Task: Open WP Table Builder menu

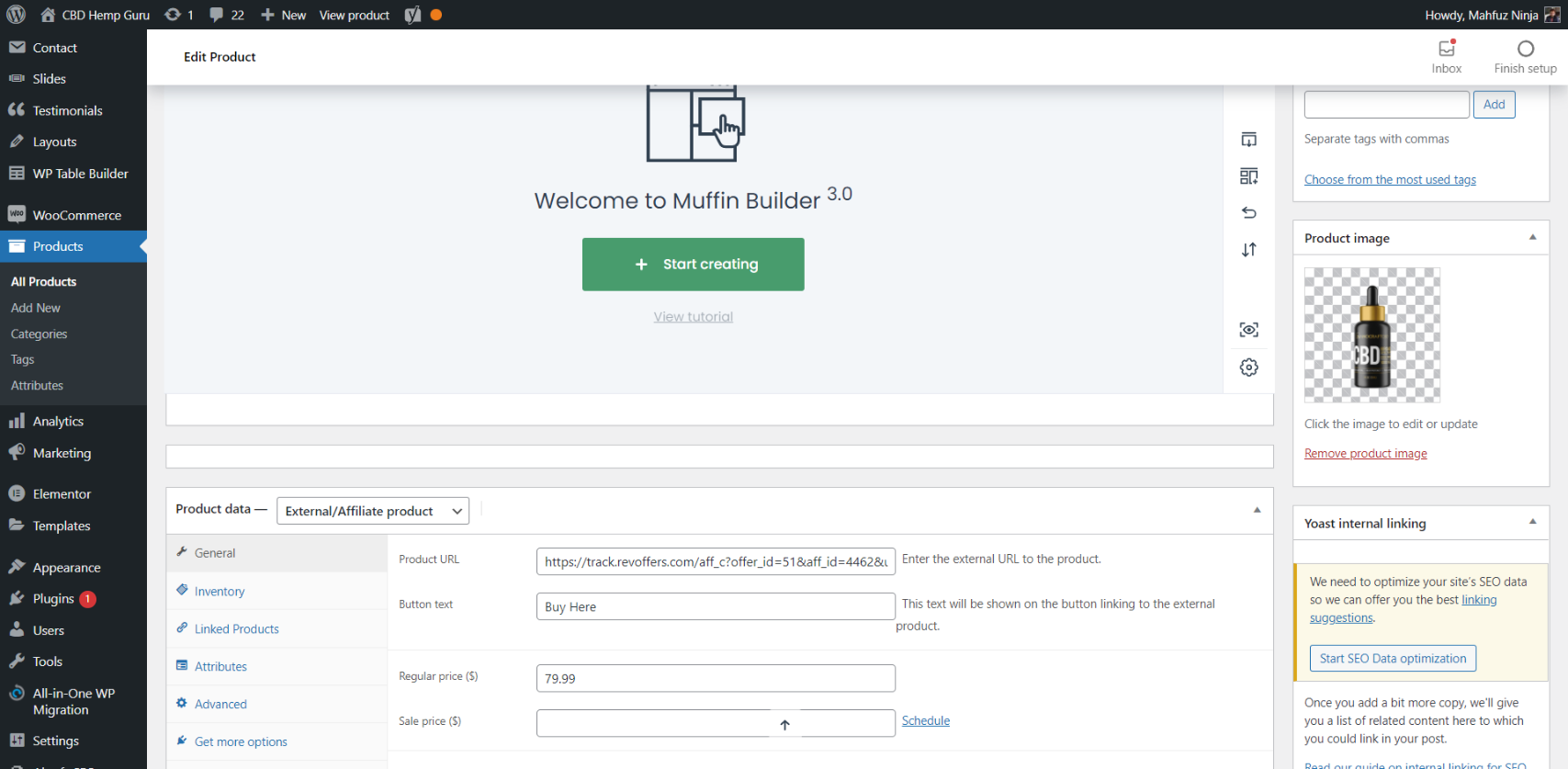Action: (73, 174)
